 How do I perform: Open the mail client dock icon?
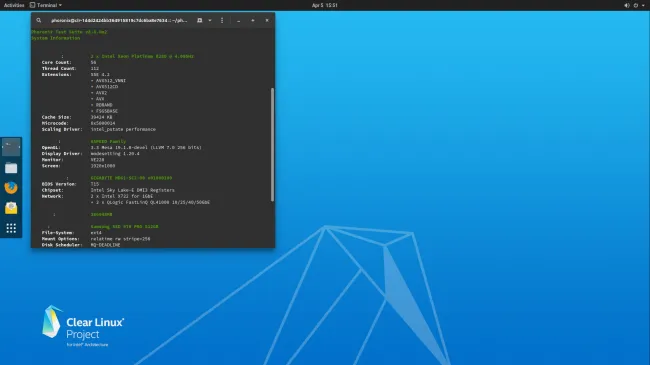pyautogui.click(x=11, y=208)
